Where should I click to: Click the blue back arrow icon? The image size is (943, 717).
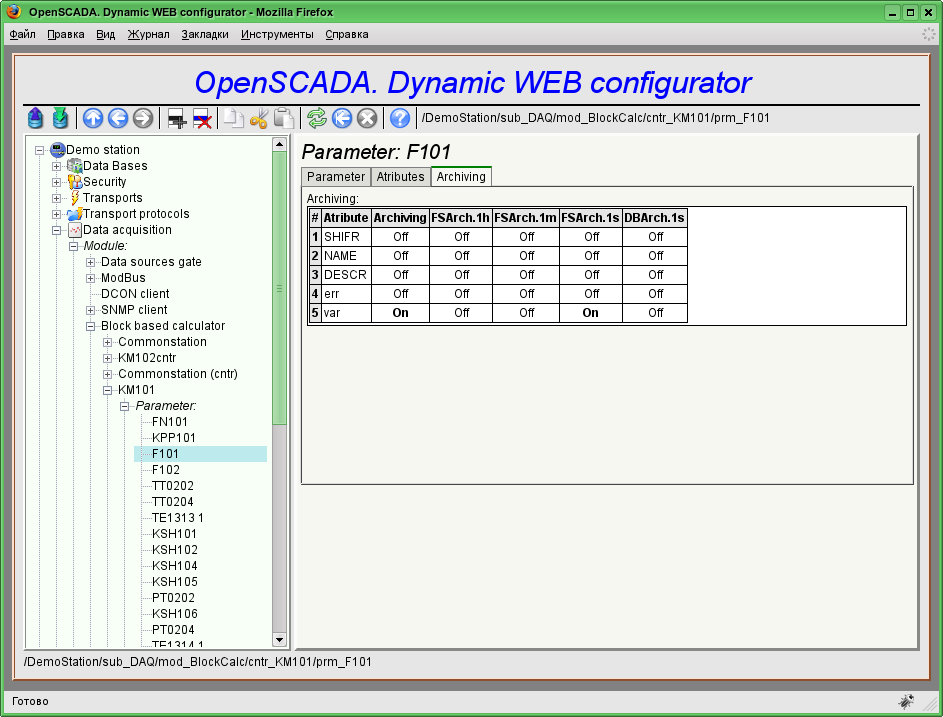[118, 118]
